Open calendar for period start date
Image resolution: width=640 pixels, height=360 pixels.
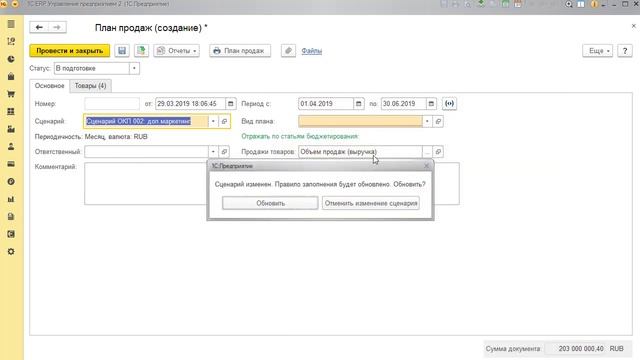coord(358,104)
